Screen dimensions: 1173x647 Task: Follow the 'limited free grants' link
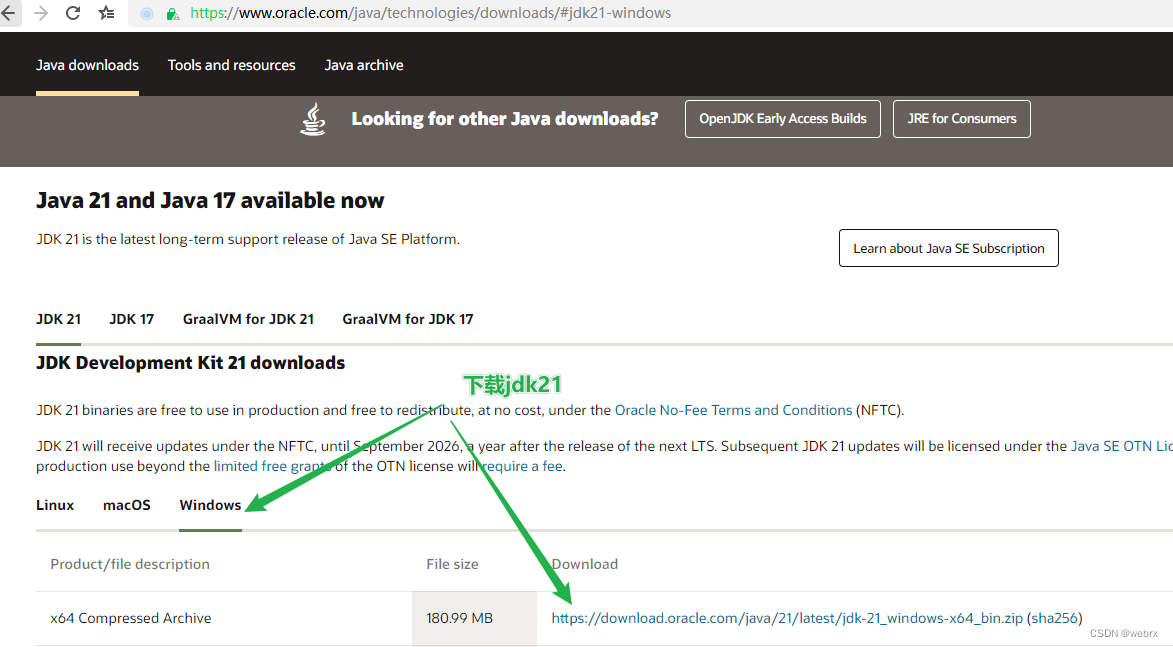pyautogui.click(x=272, y=466)
